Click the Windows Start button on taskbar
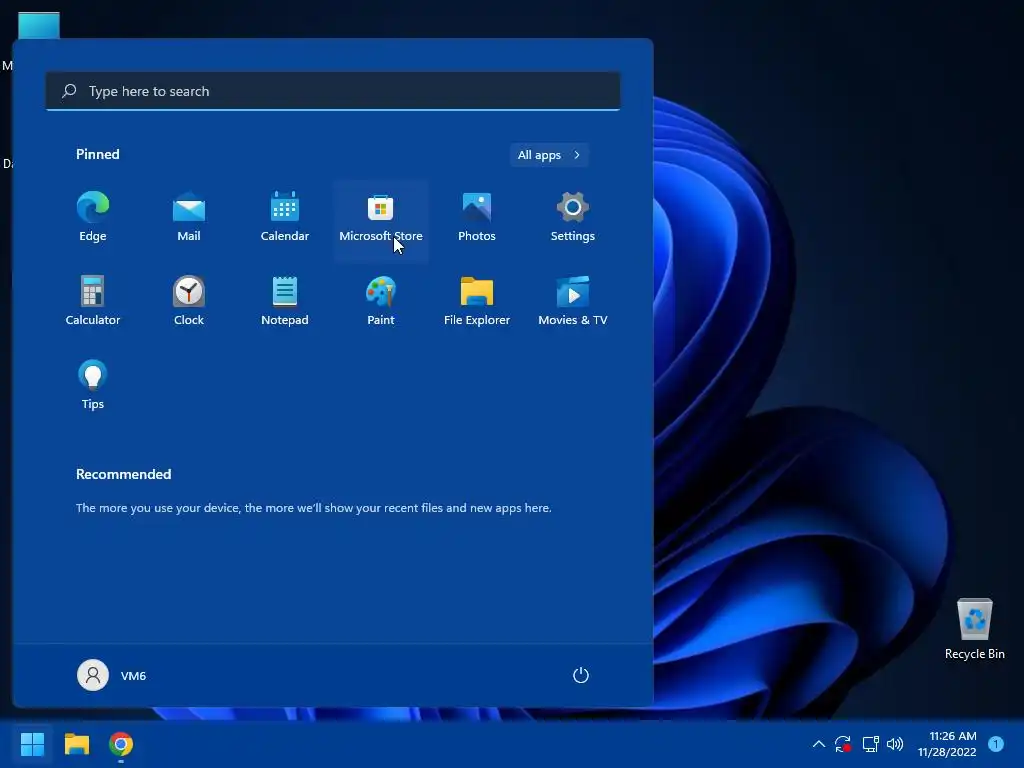1024x768 pixels. (32, 744)
